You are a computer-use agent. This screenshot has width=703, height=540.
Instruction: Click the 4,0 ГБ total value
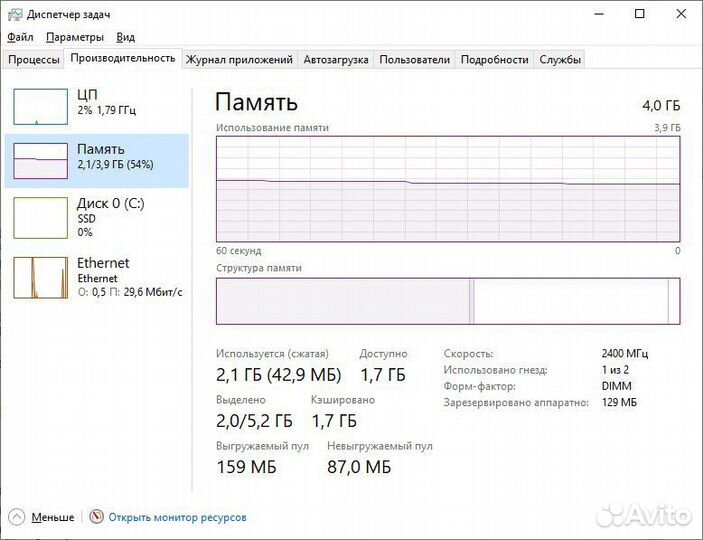(x=661, y=105)
